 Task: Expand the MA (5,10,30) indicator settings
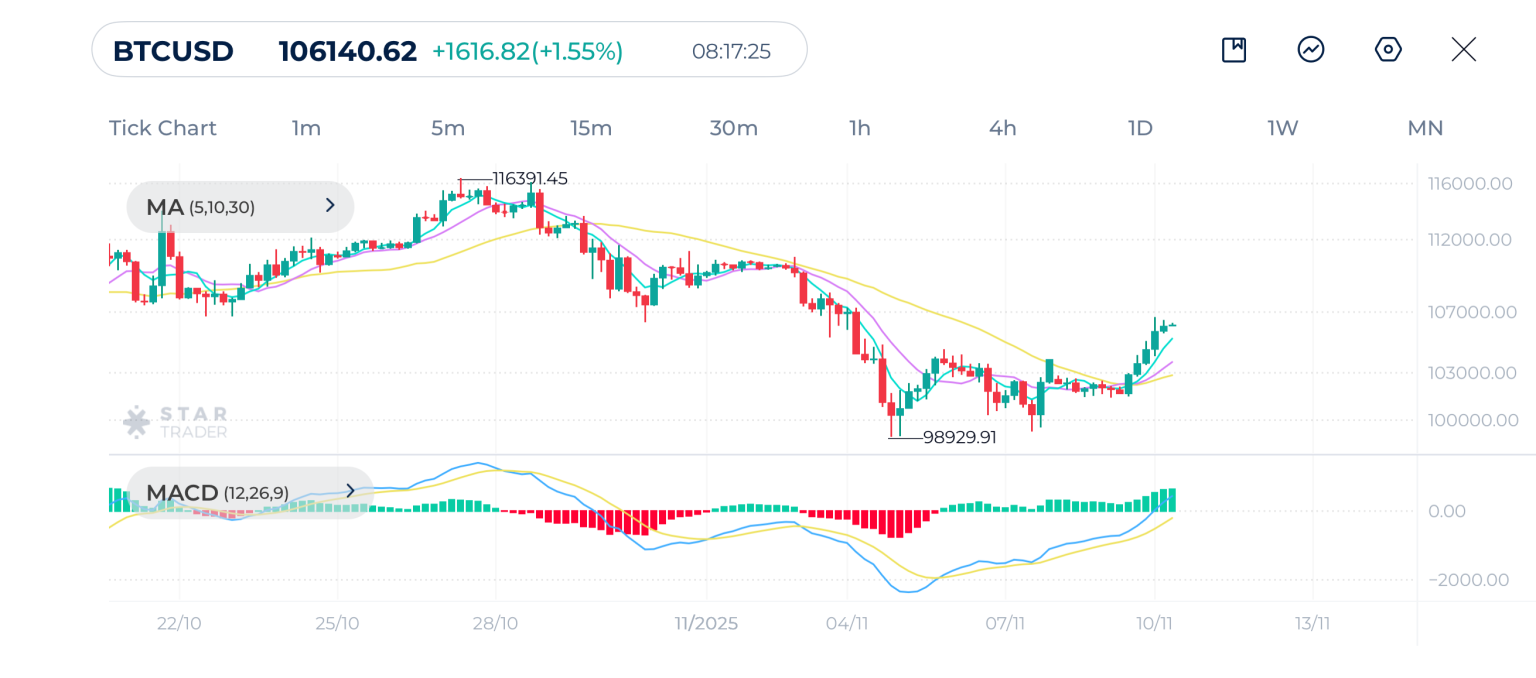[x=240, y=207]
